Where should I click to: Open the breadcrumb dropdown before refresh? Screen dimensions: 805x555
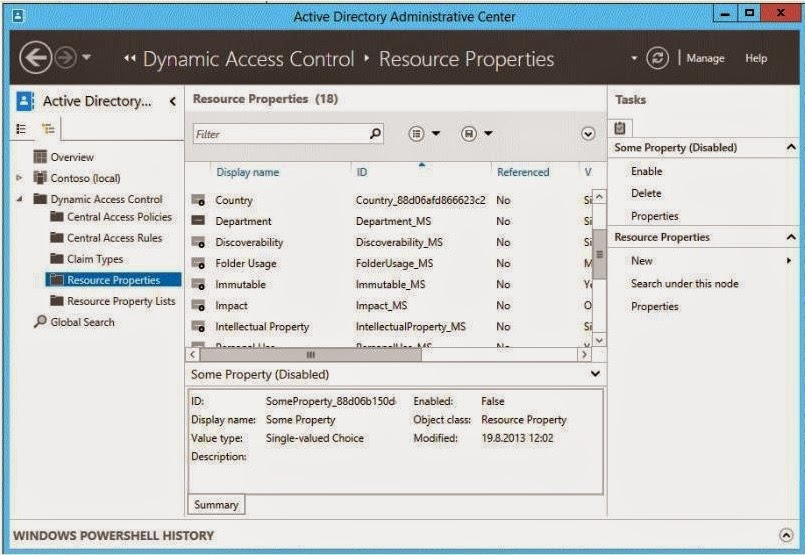pyautogui.click(x=634, y=58)
